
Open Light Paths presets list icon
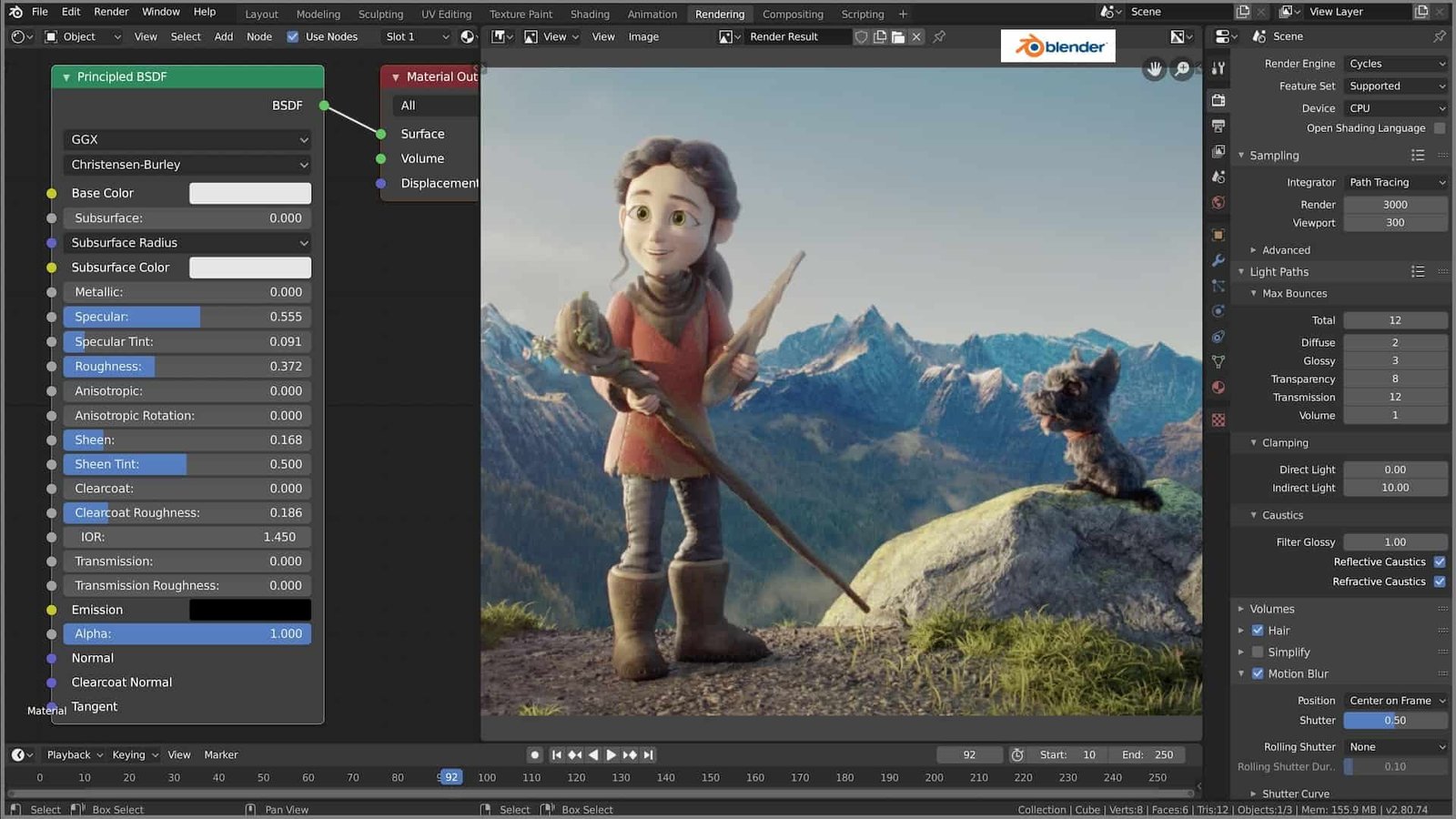point(1418,272)
